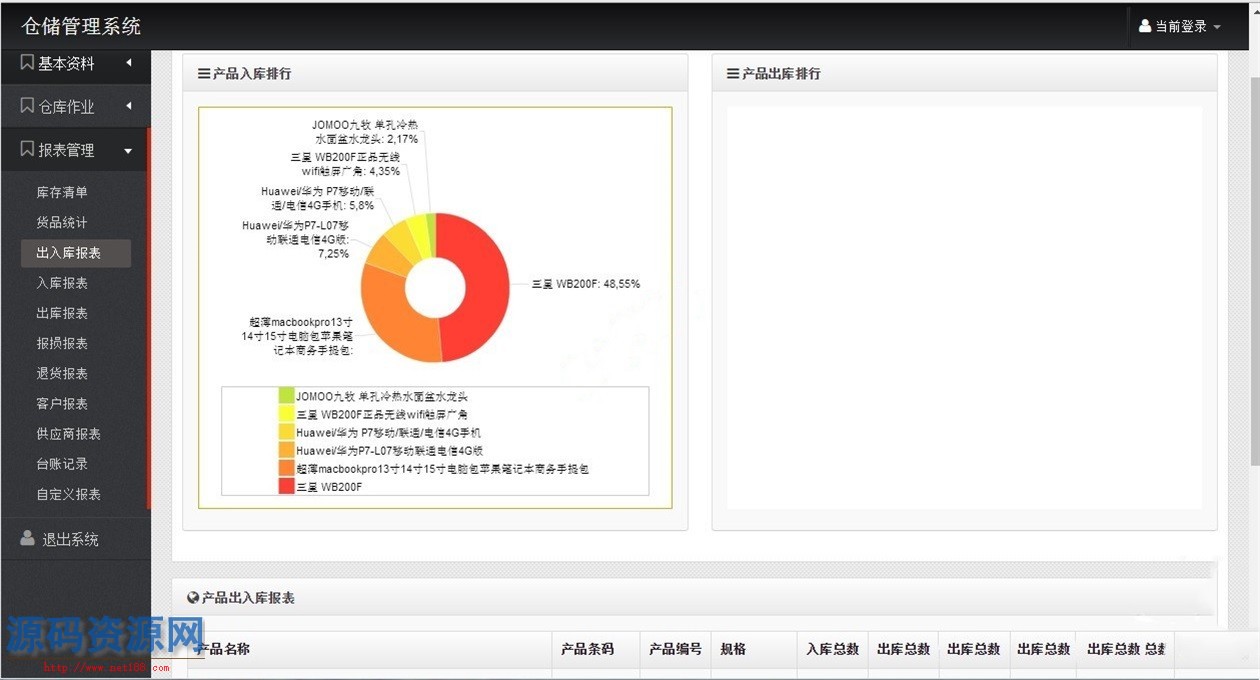Click the user icon beside 退出系统

point(27,539)
